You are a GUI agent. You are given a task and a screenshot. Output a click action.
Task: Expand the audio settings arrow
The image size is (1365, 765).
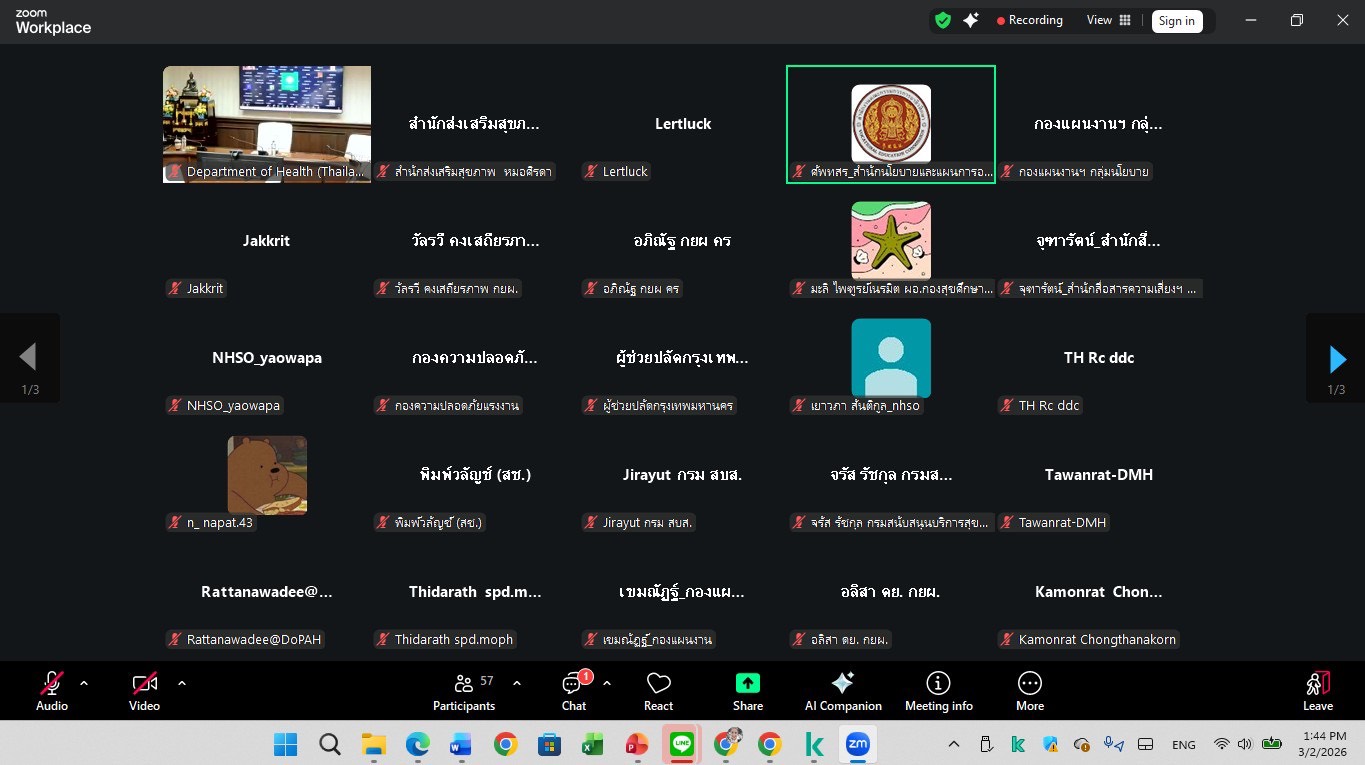coord(84,684)
